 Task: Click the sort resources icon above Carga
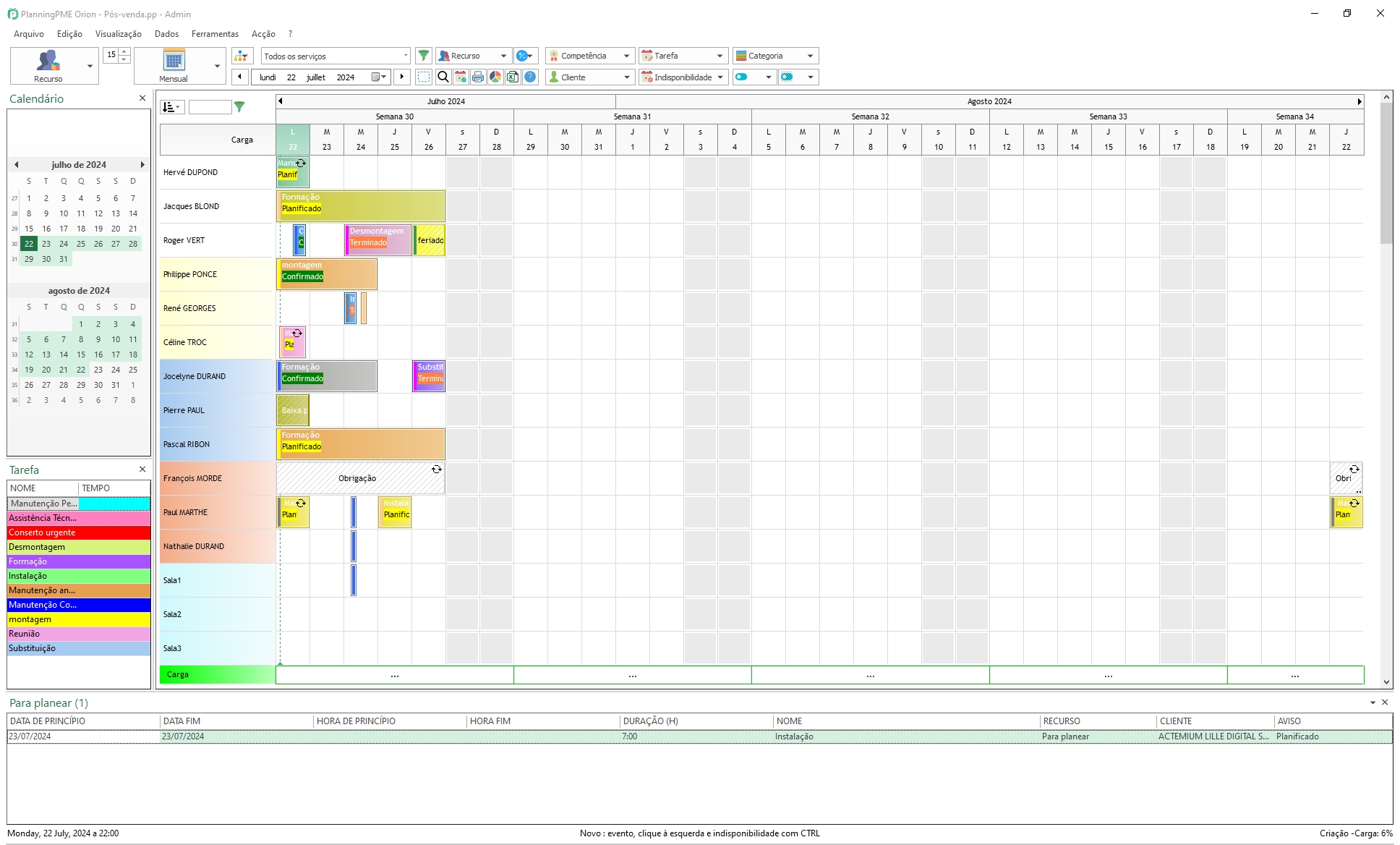(172, 107)
